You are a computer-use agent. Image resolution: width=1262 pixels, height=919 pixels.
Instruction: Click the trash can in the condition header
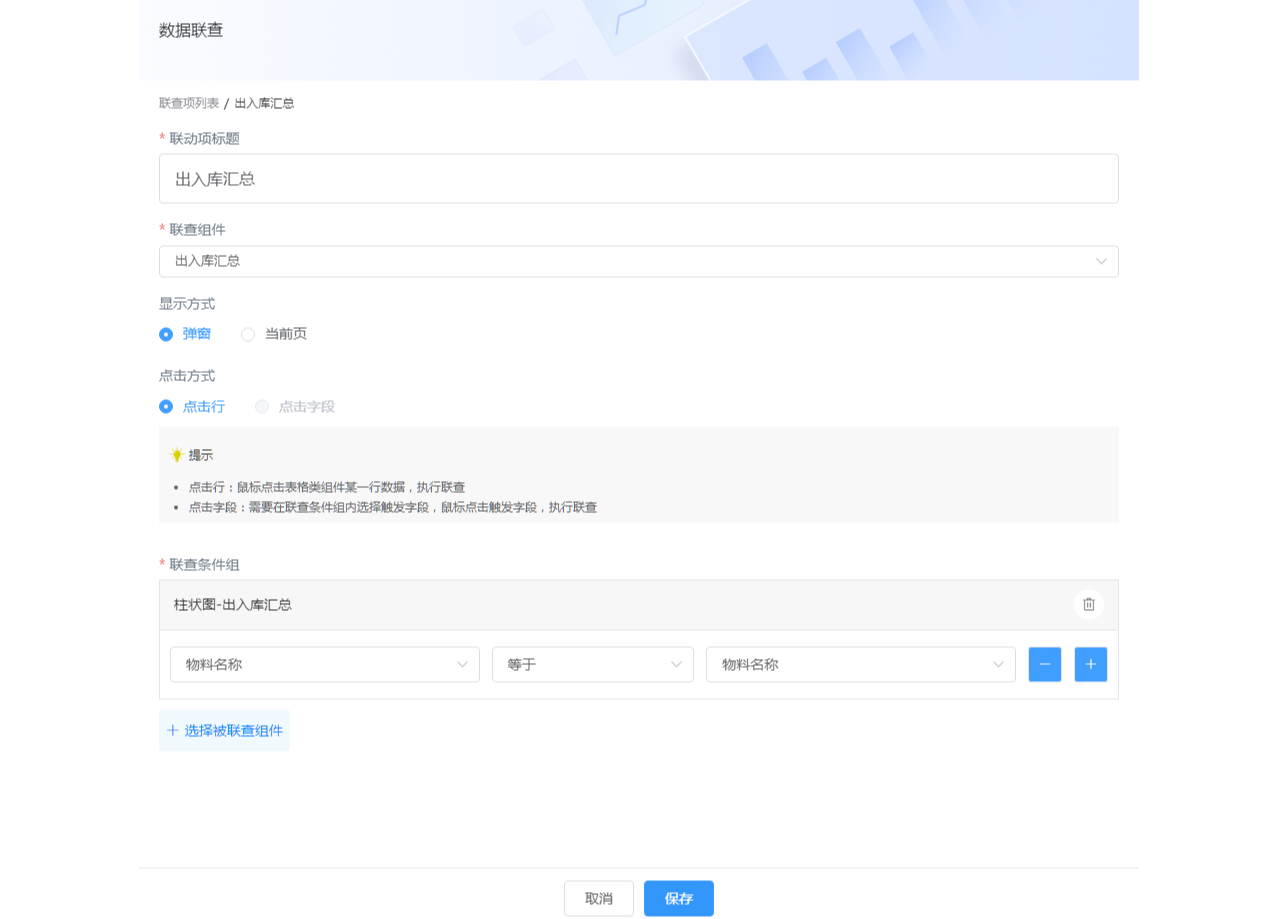(x=1088, y=605)
